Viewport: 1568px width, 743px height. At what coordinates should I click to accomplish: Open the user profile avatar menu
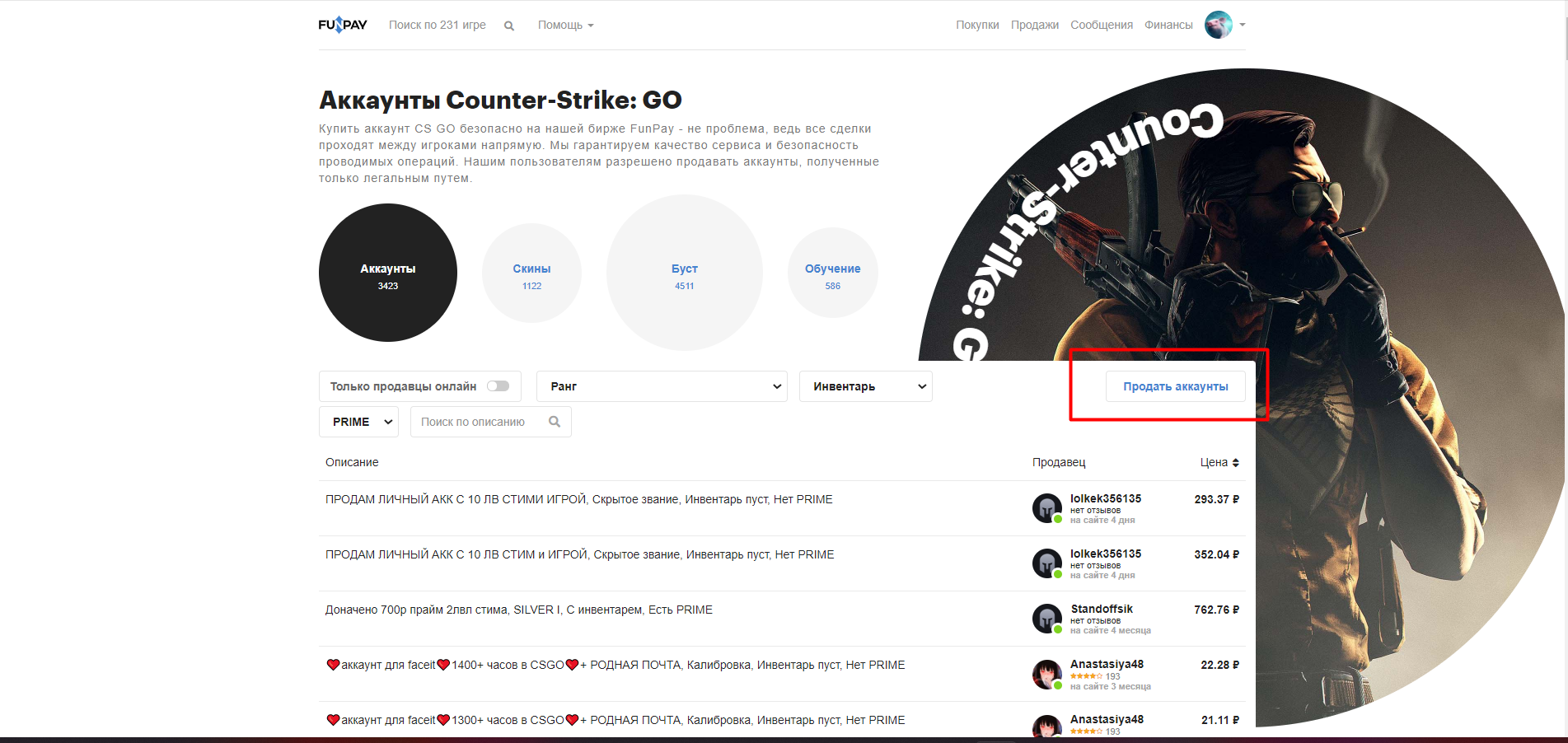click(1219, 25)
